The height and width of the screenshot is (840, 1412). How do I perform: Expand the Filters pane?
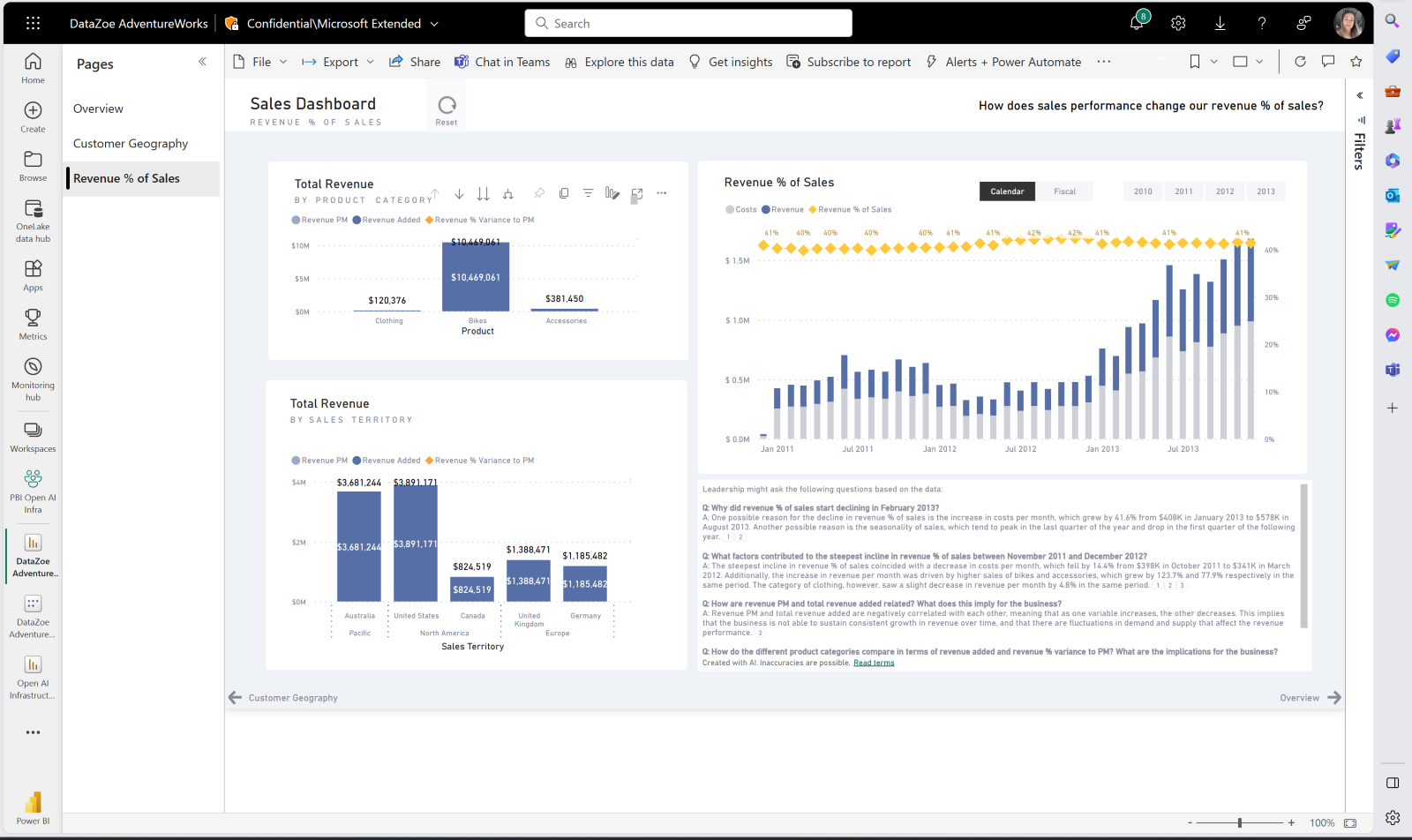tap(1360, 94)
